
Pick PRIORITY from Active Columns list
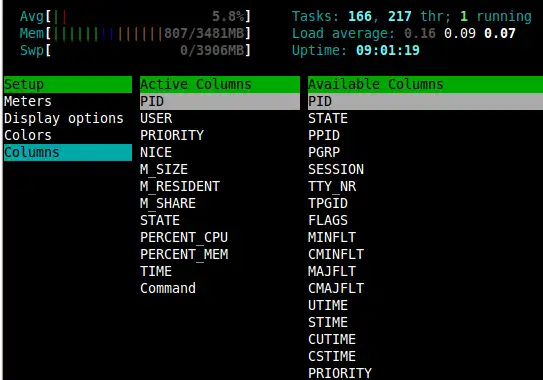172,135
